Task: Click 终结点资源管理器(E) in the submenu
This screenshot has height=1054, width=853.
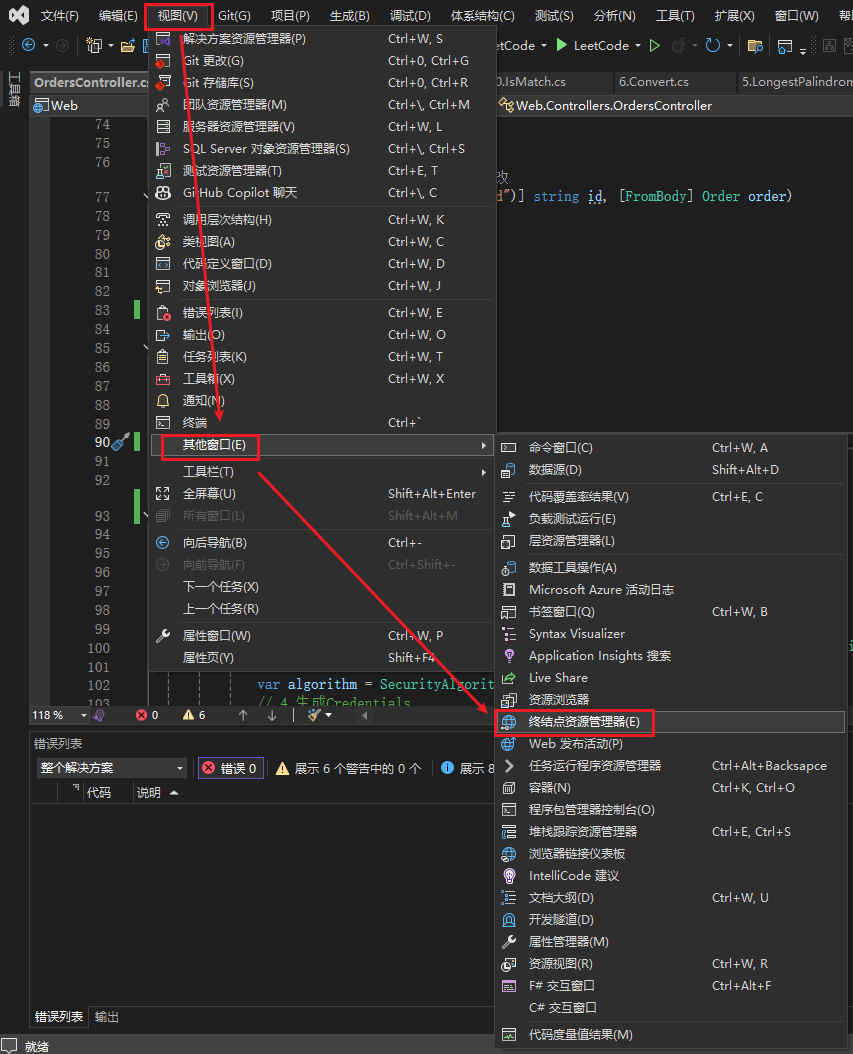Action: (x=670, y=722)
